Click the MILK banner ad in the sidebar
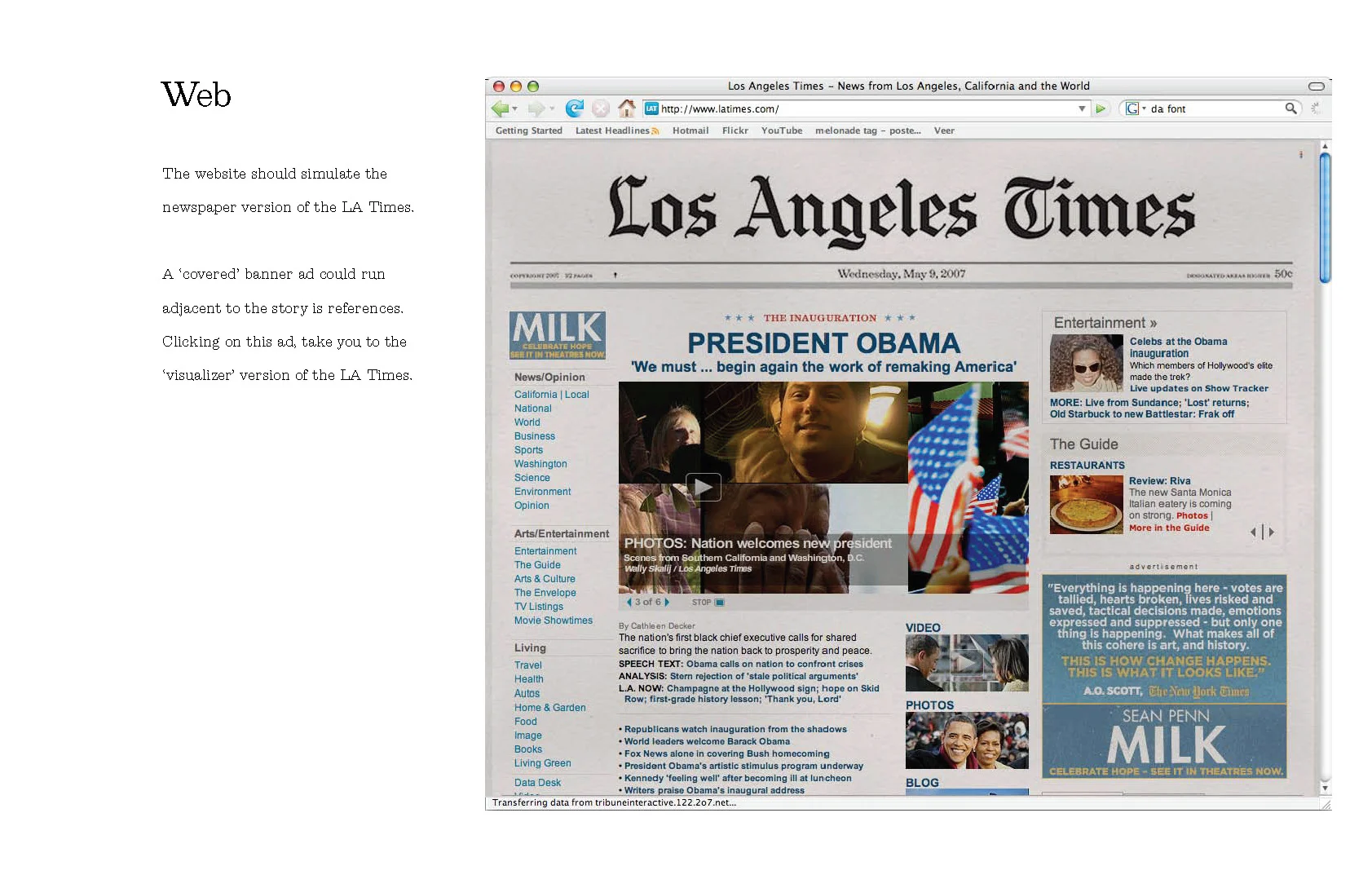The height and width of the screenshot is (888, 1372). [558, 335]
